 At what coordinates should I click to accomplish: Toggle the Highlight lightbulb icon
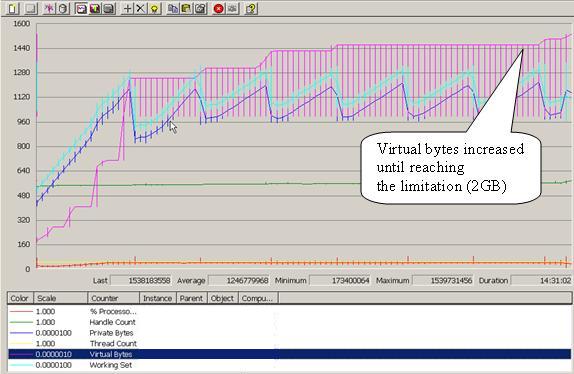point(154,8)
